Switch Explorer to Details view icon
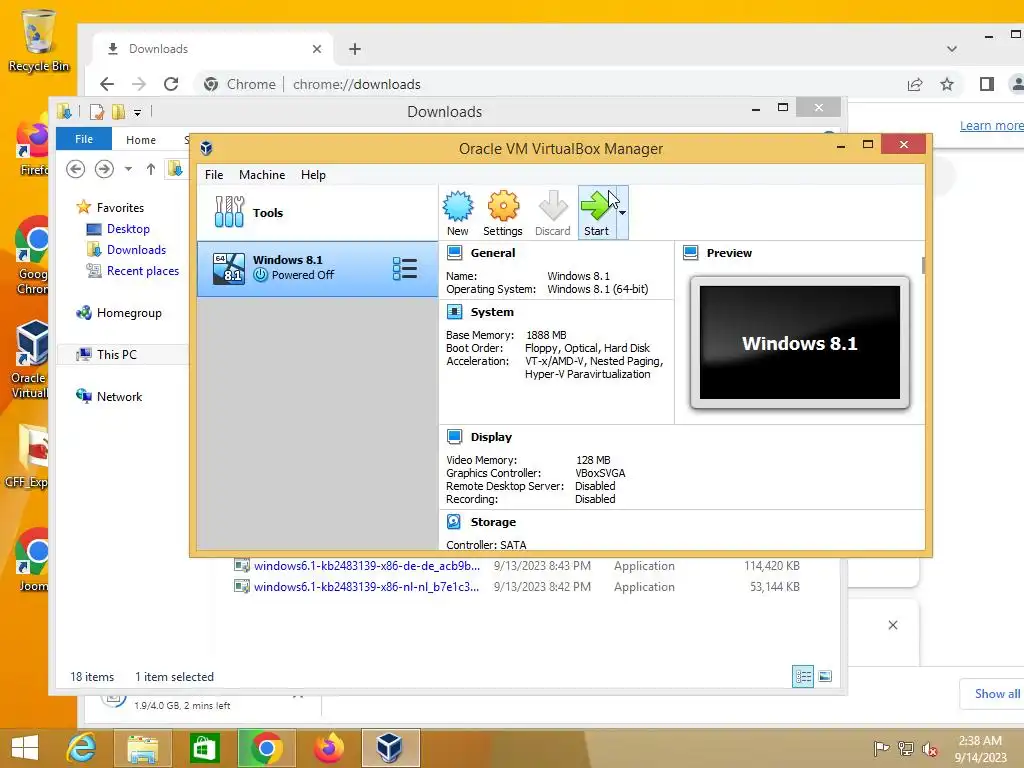The width and height of the screenshot is (1024, 768). 803,677
